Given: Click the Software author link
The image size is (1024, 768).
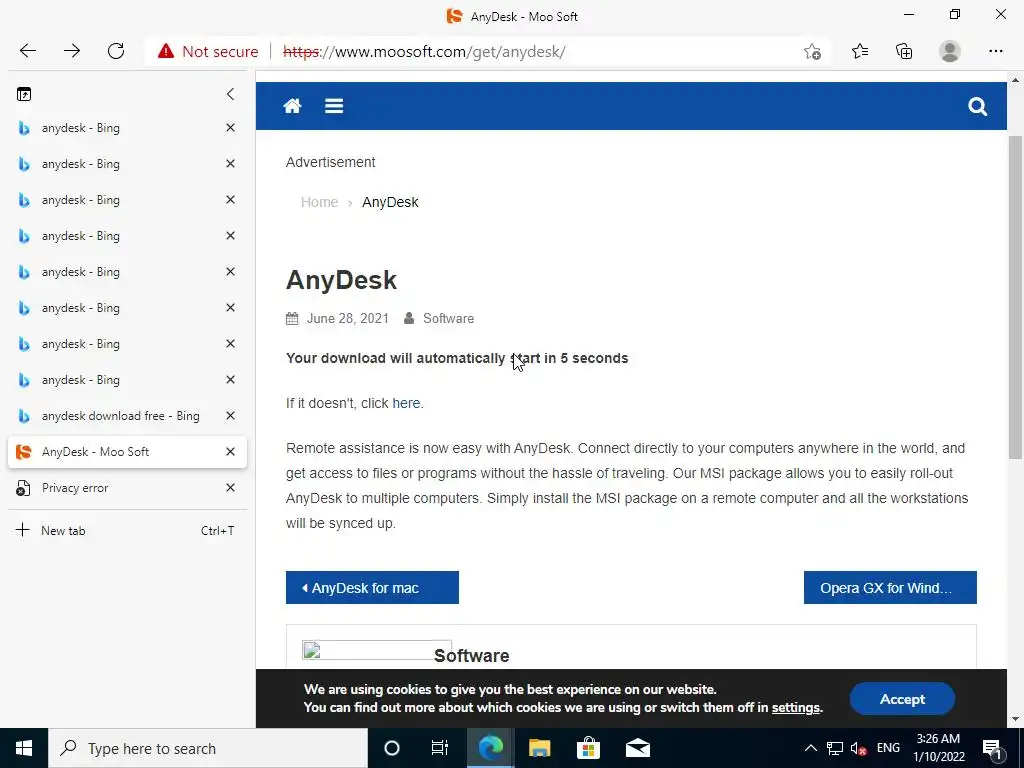Looking at the screenshot, I should pos(448,319).
